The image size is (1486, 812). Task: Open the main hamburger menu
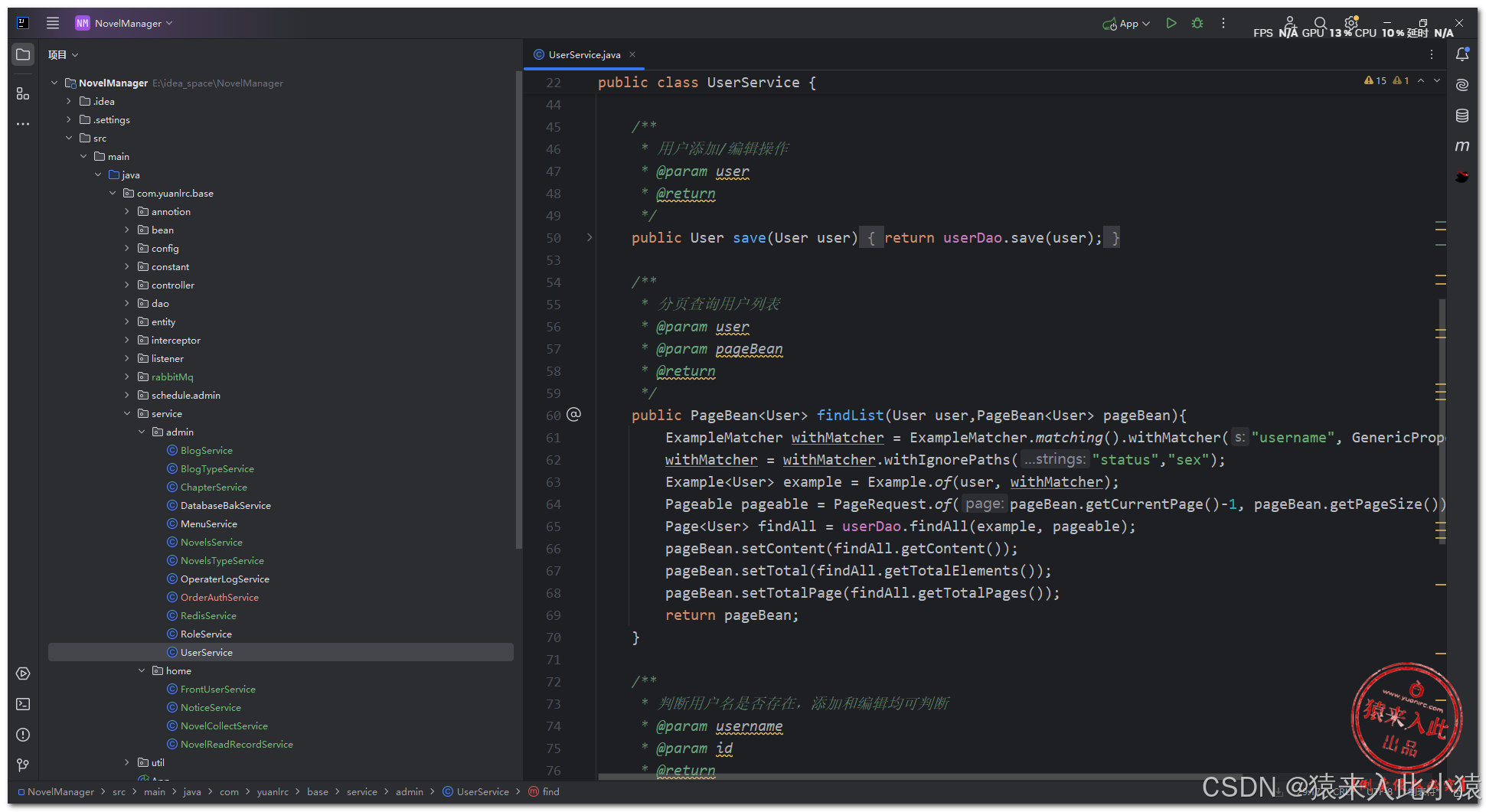[53, 23]
